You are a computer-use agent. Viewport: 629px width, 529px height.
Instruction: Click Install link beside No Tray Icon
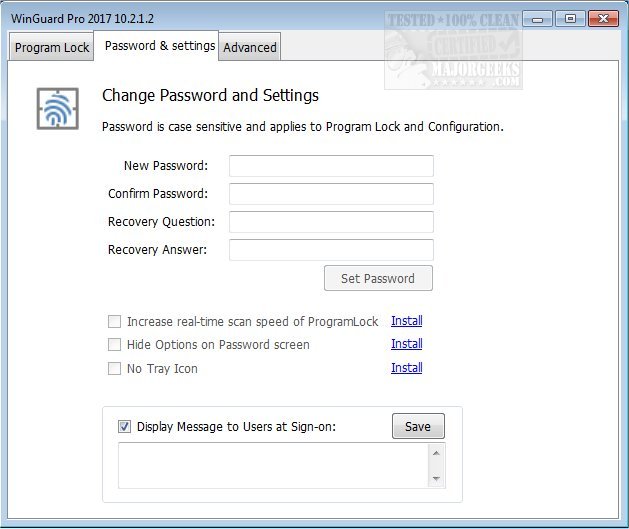[406, 368]
